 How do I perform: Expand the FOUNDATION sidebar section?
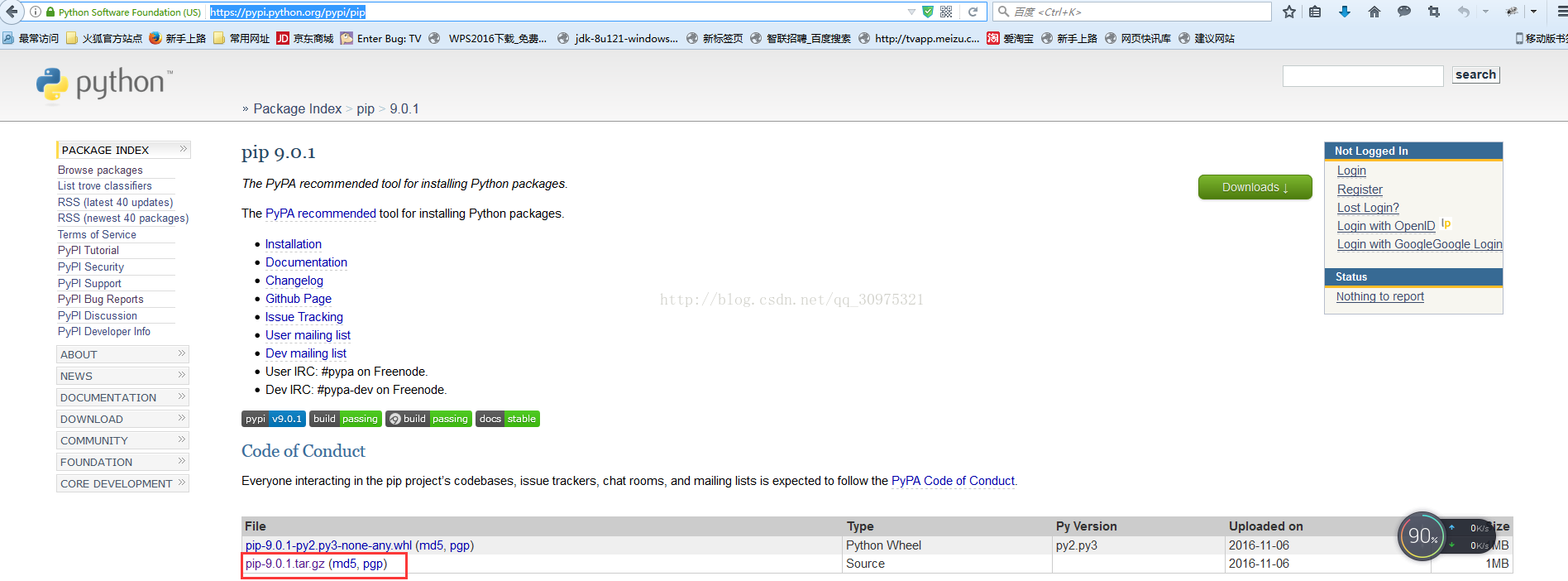(x=123, y=462)
